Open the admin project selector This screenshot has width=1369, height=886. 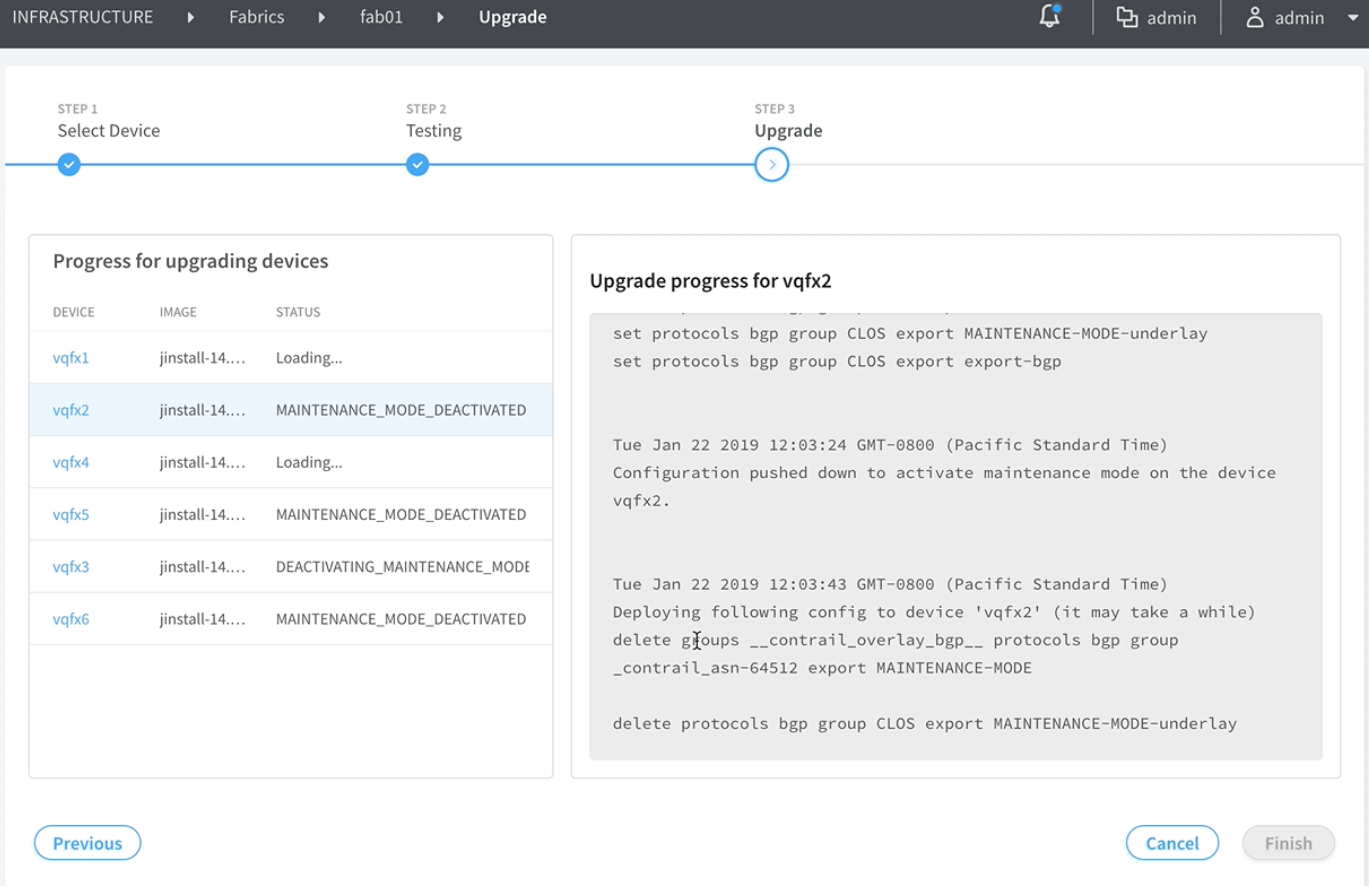point(1170,17)
